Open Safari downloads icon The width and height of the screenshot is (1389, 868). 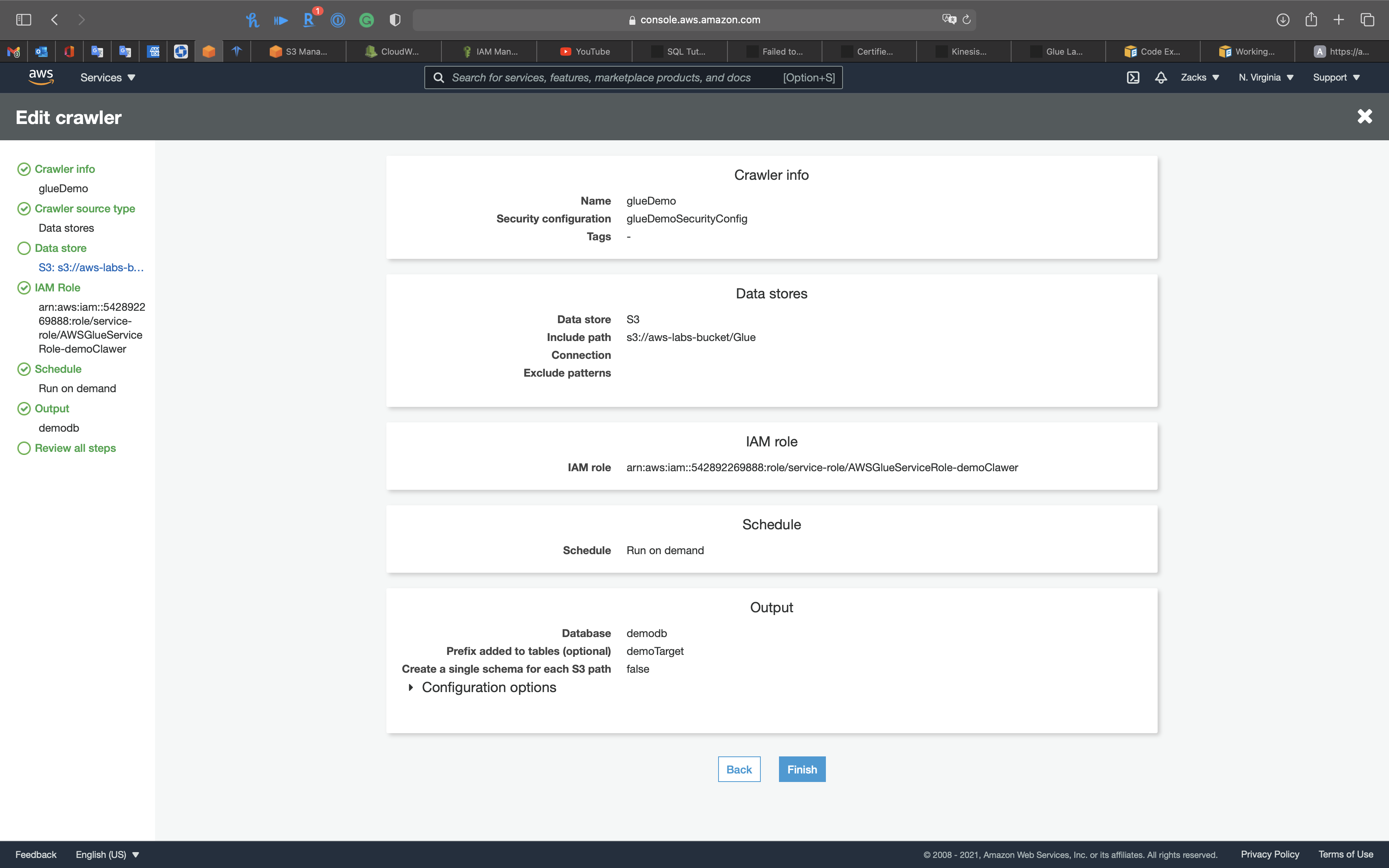pyautogui.click(x=1283, y=19)
